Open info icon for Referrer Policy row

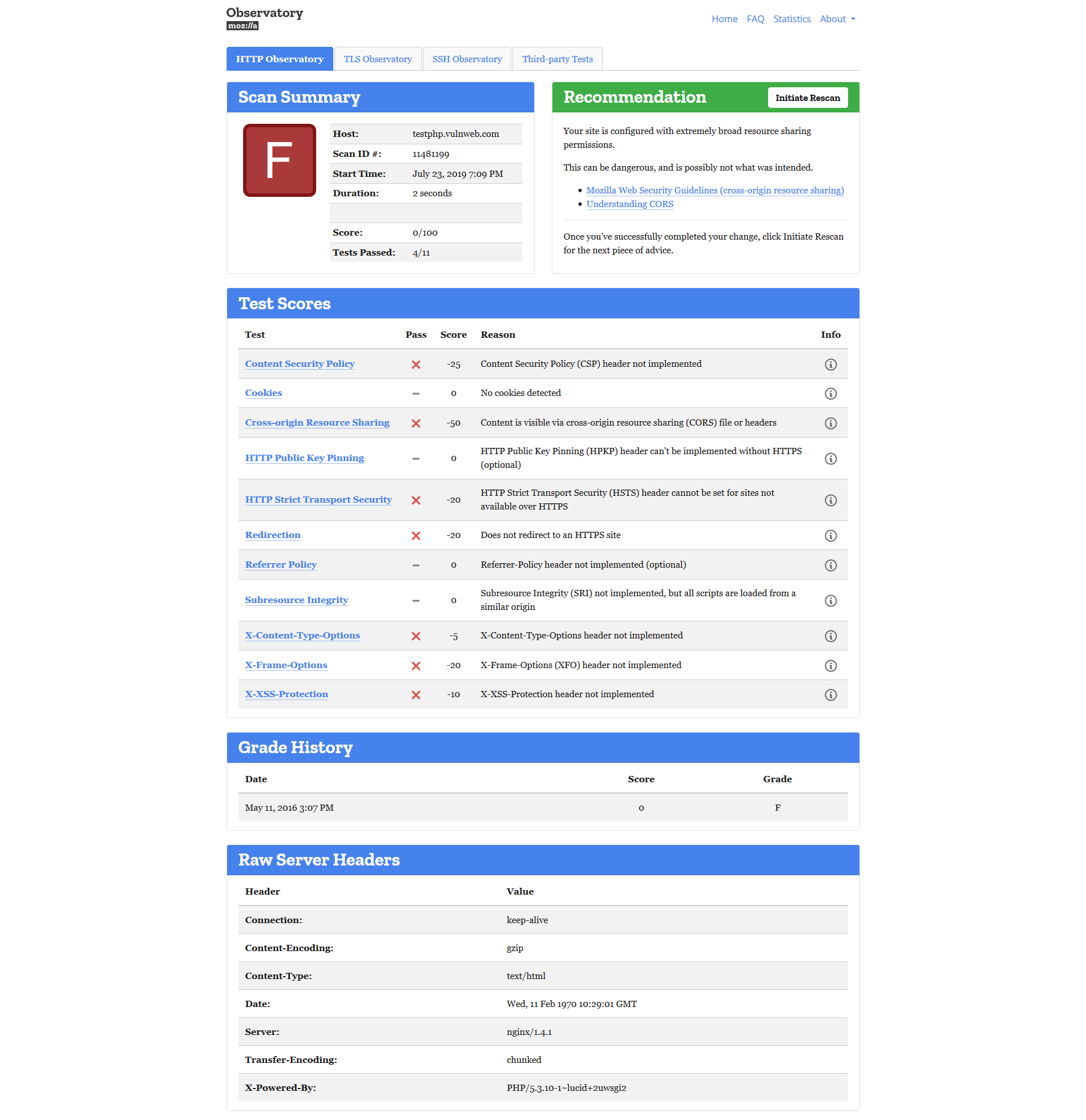point(830,566)
